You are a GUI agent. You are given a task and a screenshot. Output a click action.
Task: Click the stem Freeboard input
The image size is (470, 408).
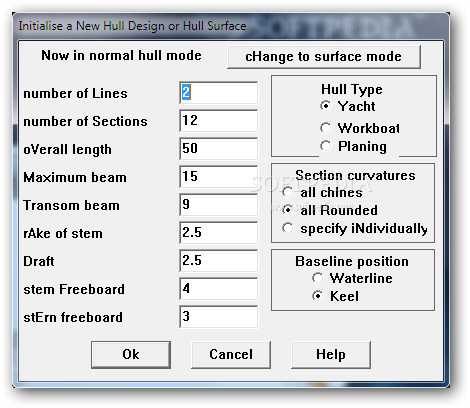click(219, 289)
